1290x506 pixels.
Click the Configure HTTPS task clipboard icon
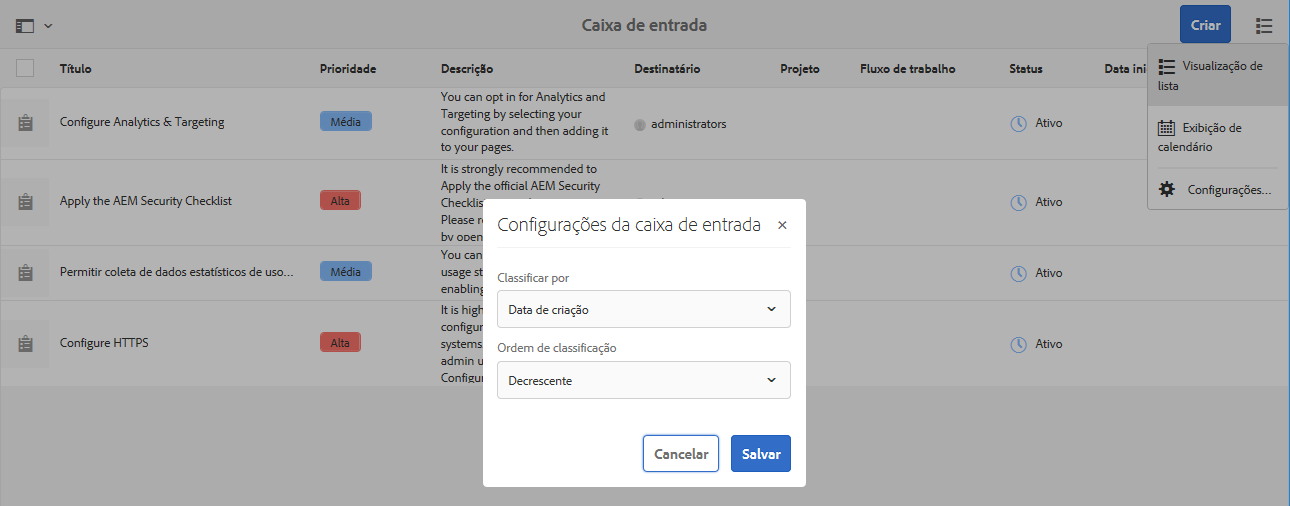[x=25, y=343]
